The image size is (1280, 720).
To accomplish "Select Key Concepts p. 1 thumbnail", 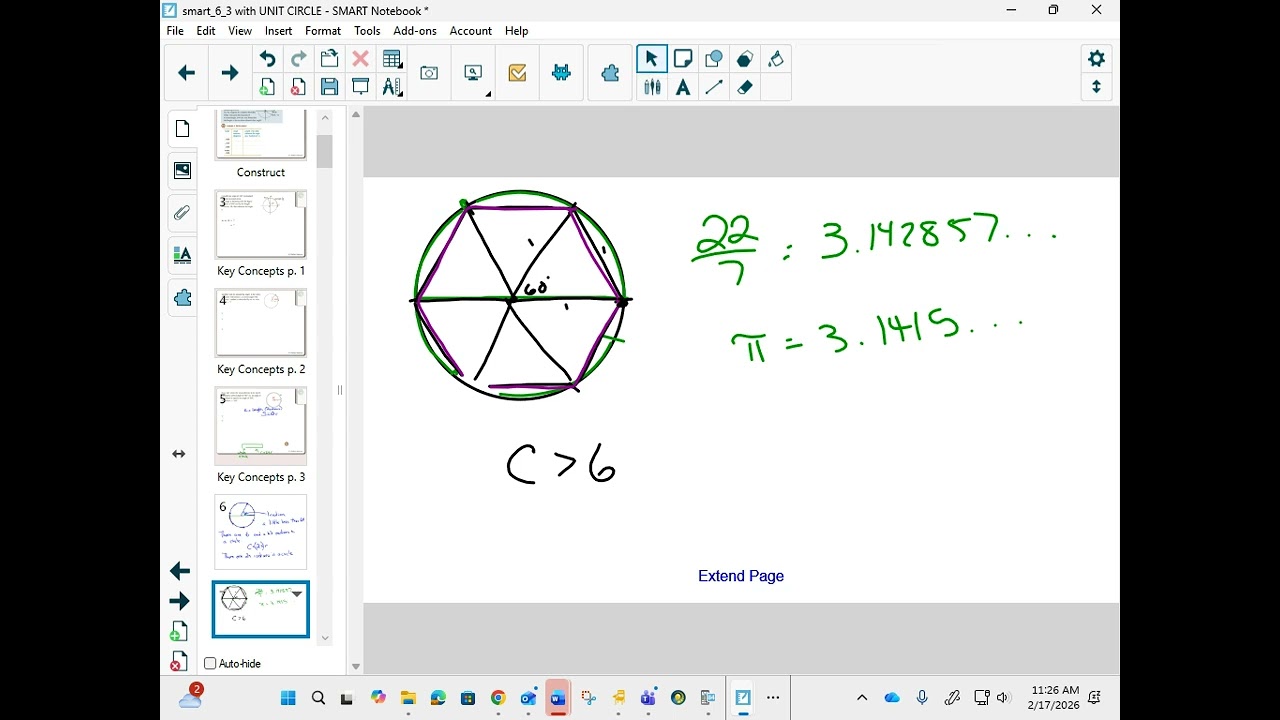I will click(261, 225).
